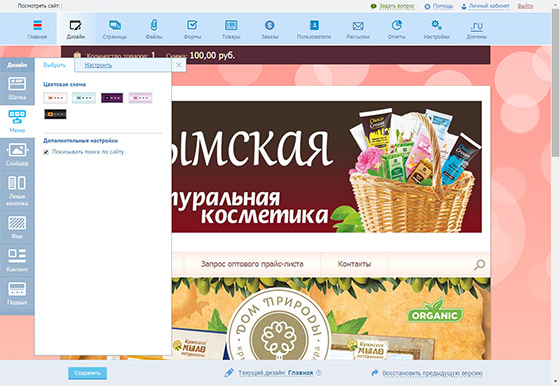
Task: Click the Текущий дизайн: Главная link
Action: pyautogui.click(x=275, y=373)
